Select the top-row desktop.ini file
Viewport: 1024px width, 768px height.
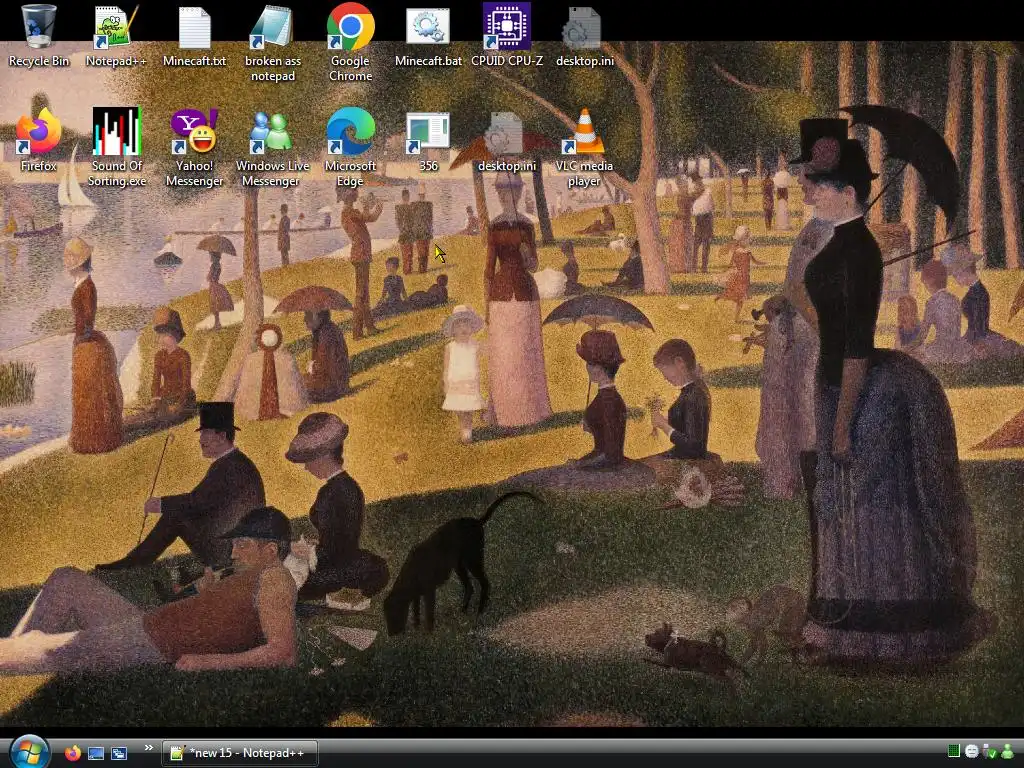coord(584,36)
